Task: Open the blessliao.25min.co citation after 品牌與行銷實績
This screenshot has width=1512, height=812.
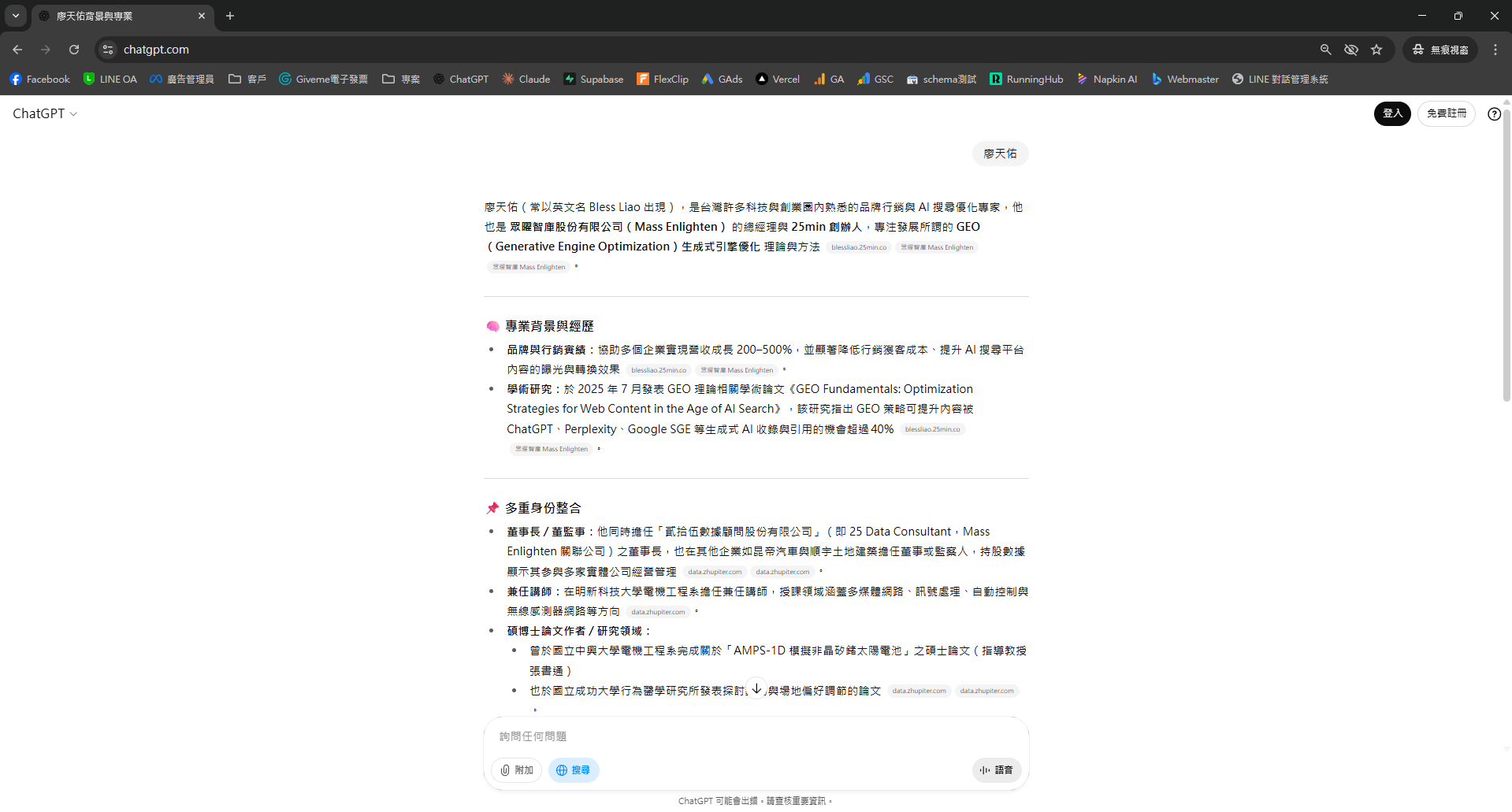Action: coord(659,370)
